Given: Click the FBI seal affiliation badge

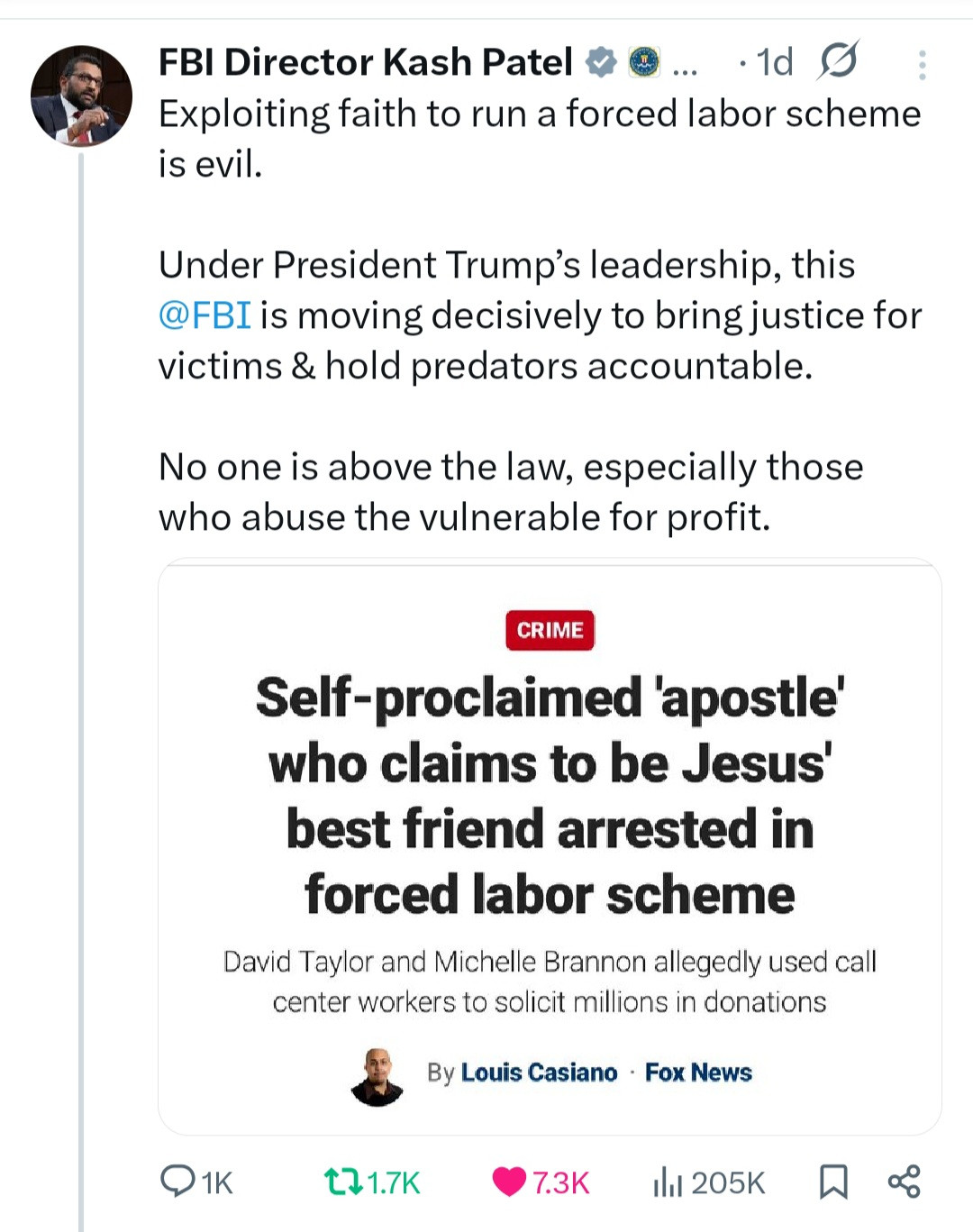Looking at the screenshot, I should 643,62.
